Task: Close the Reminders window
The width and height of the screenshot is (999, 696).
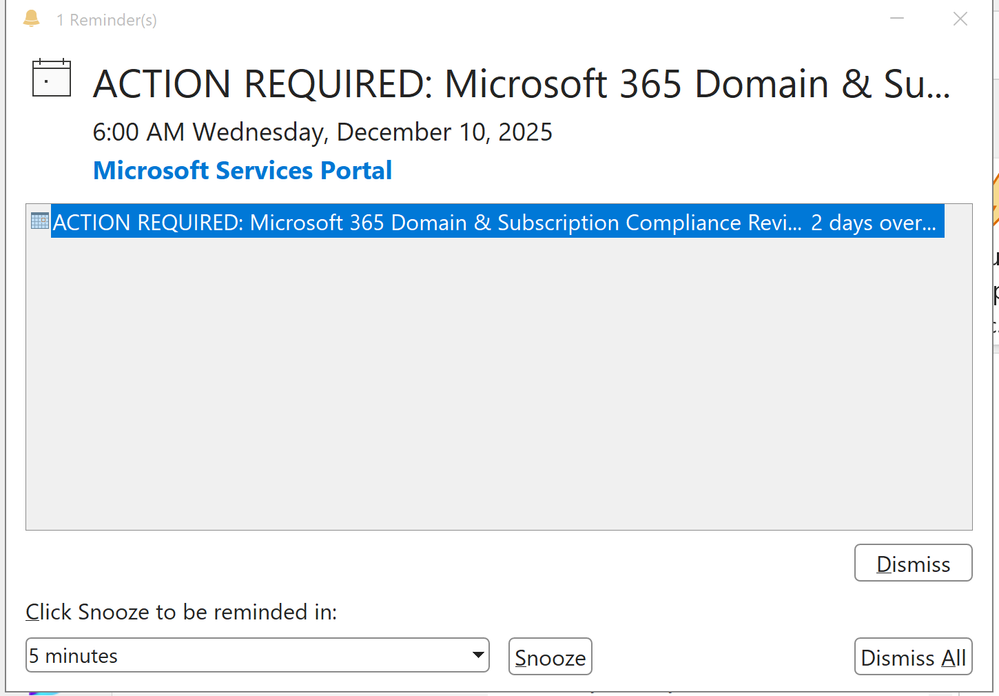Action: tap(960, 19)
